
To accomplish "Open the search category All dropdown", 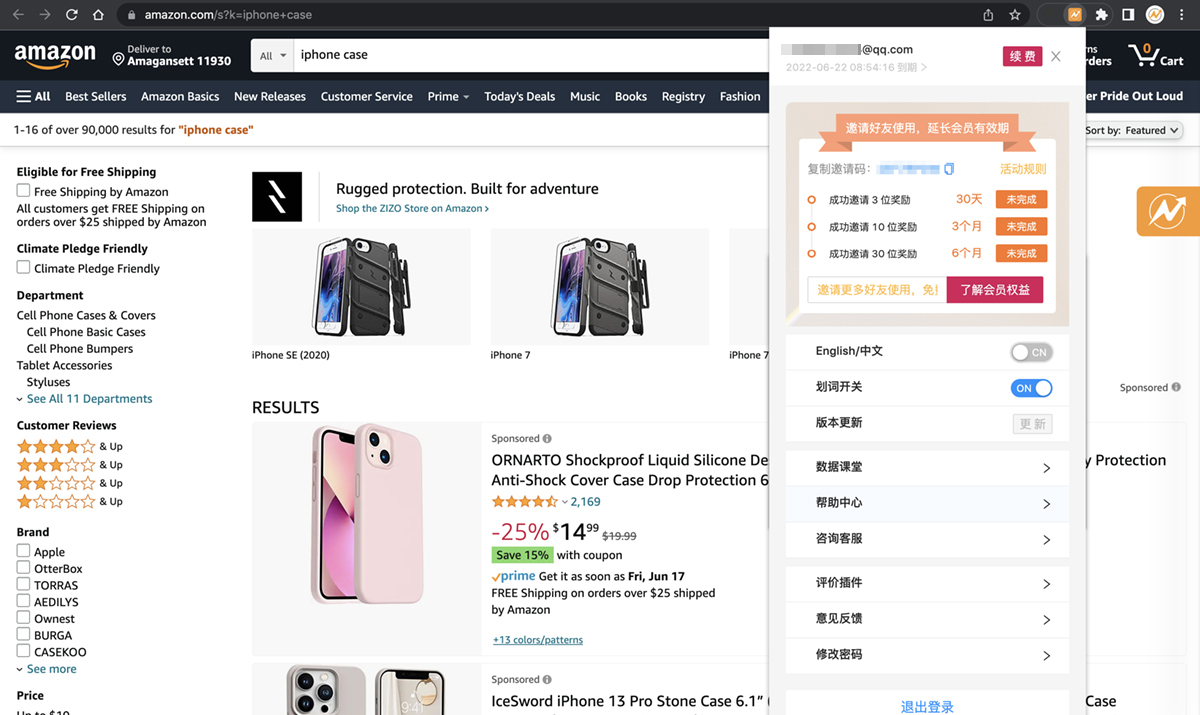I will point(272,56).
